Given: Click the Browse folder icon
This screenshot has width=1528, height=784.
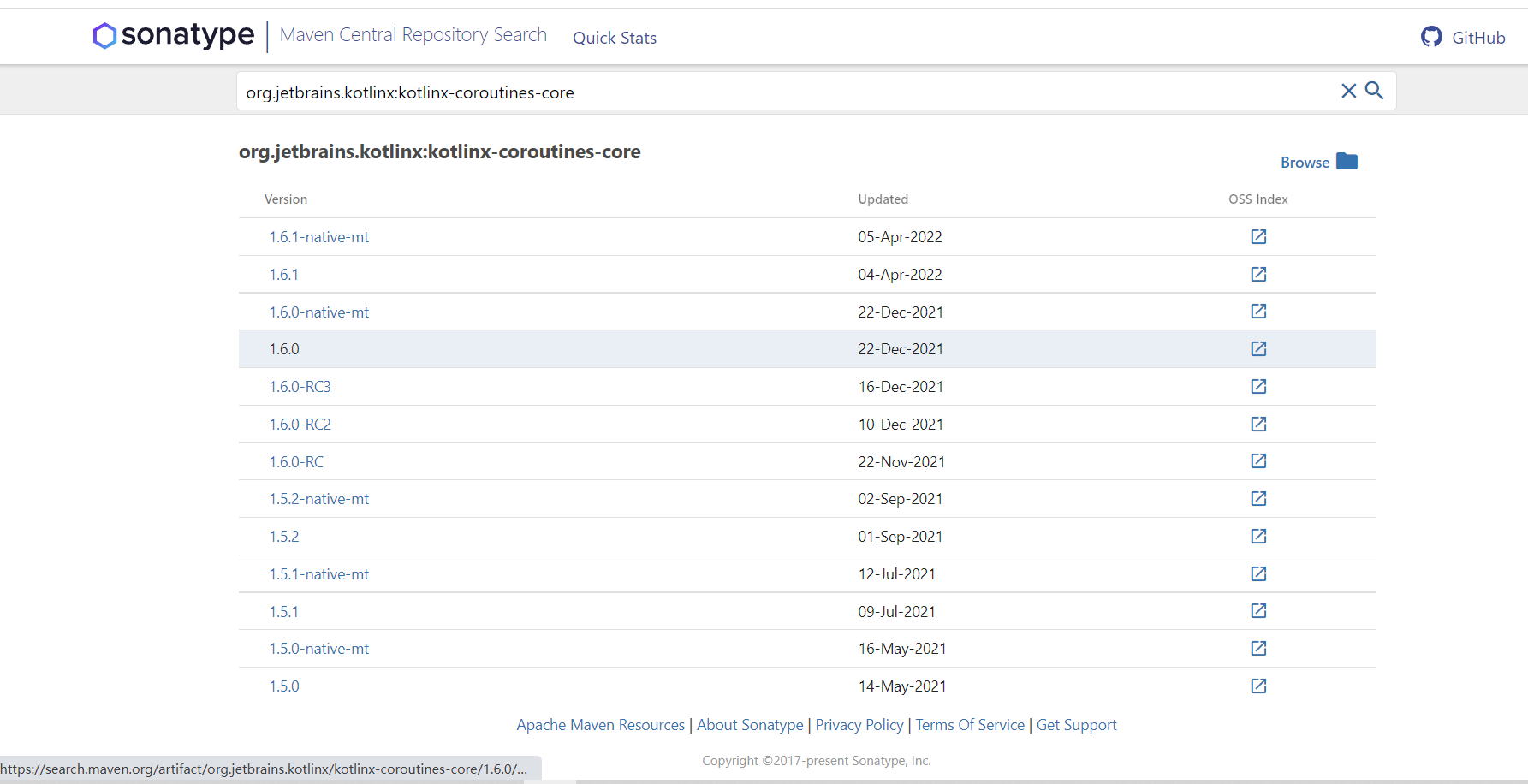Looking at the screenshot, I should click(x=1347, y=161).
